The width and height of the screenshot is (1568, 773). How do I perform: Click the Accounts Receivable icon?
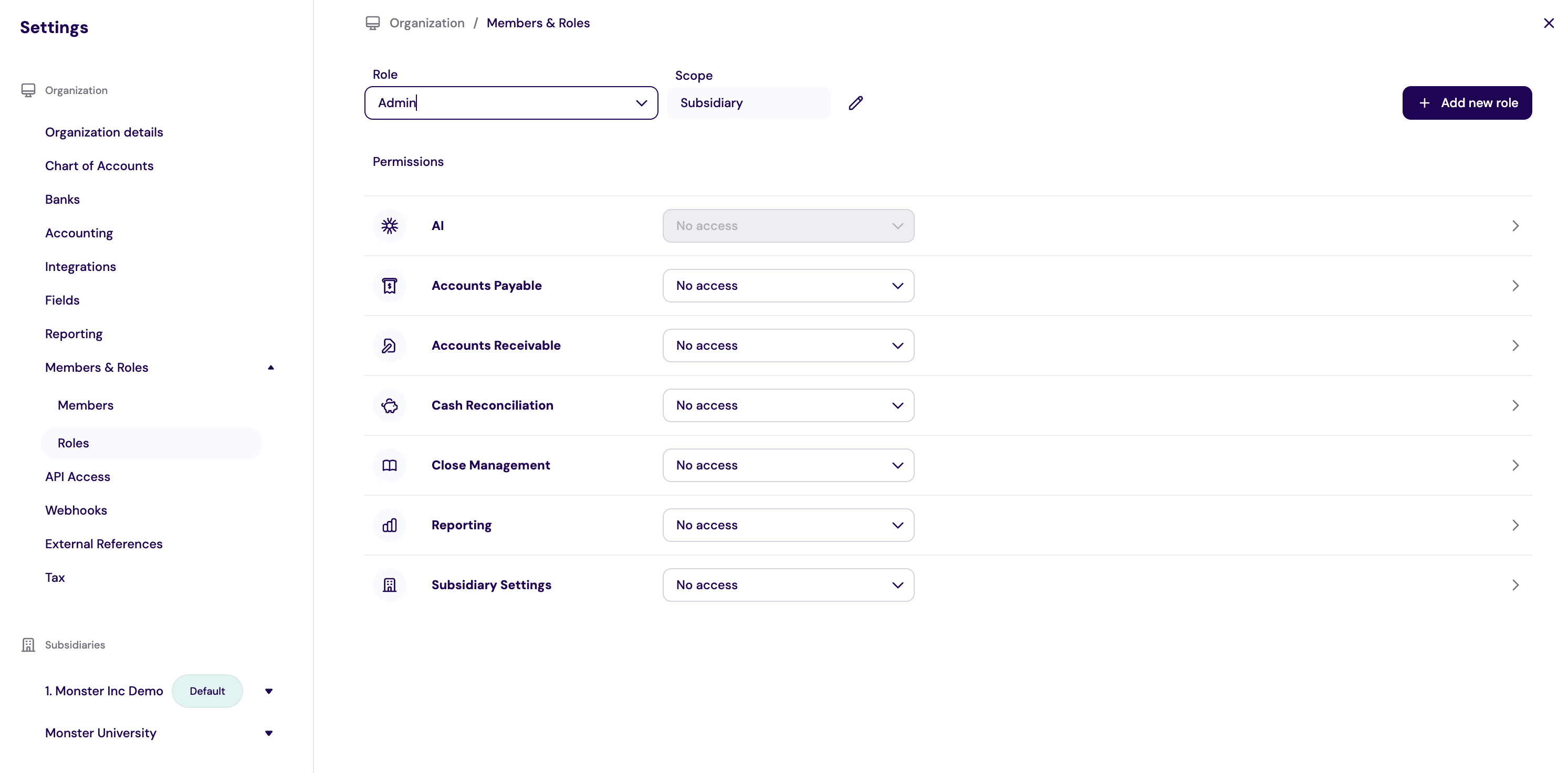(389, 346)
